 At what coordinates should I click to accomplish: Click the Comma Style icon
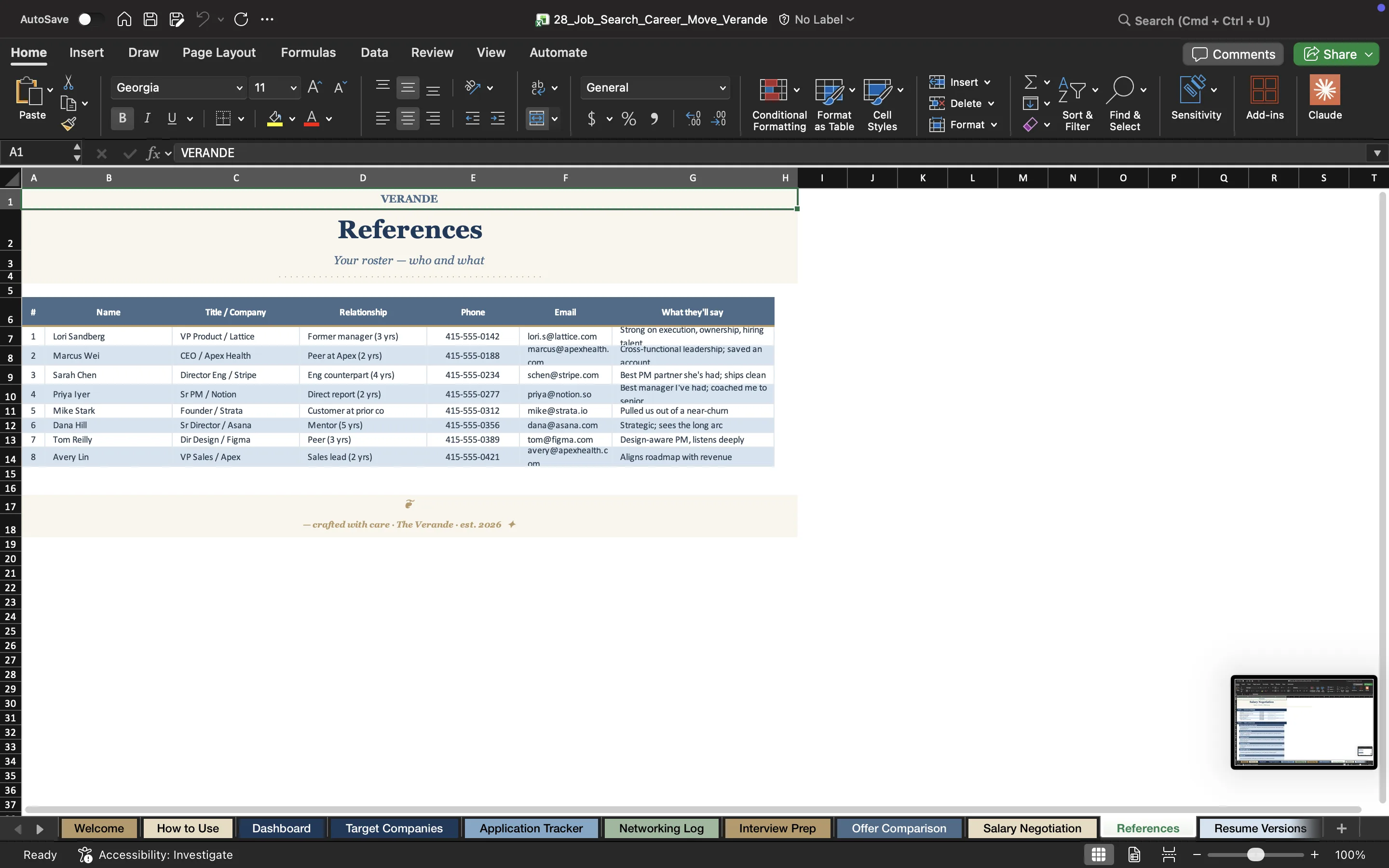point(654,119)
